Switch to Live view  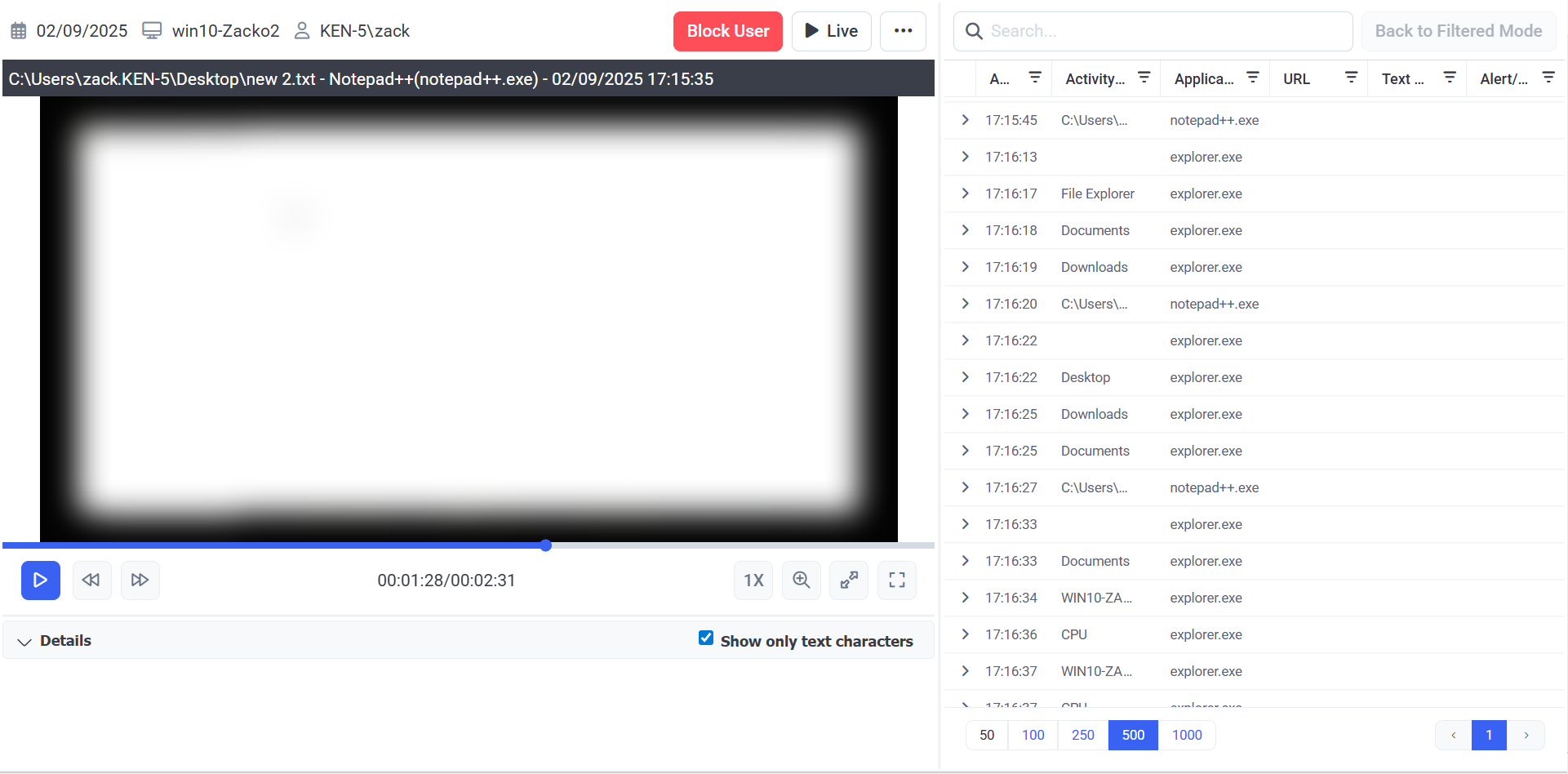831,31
